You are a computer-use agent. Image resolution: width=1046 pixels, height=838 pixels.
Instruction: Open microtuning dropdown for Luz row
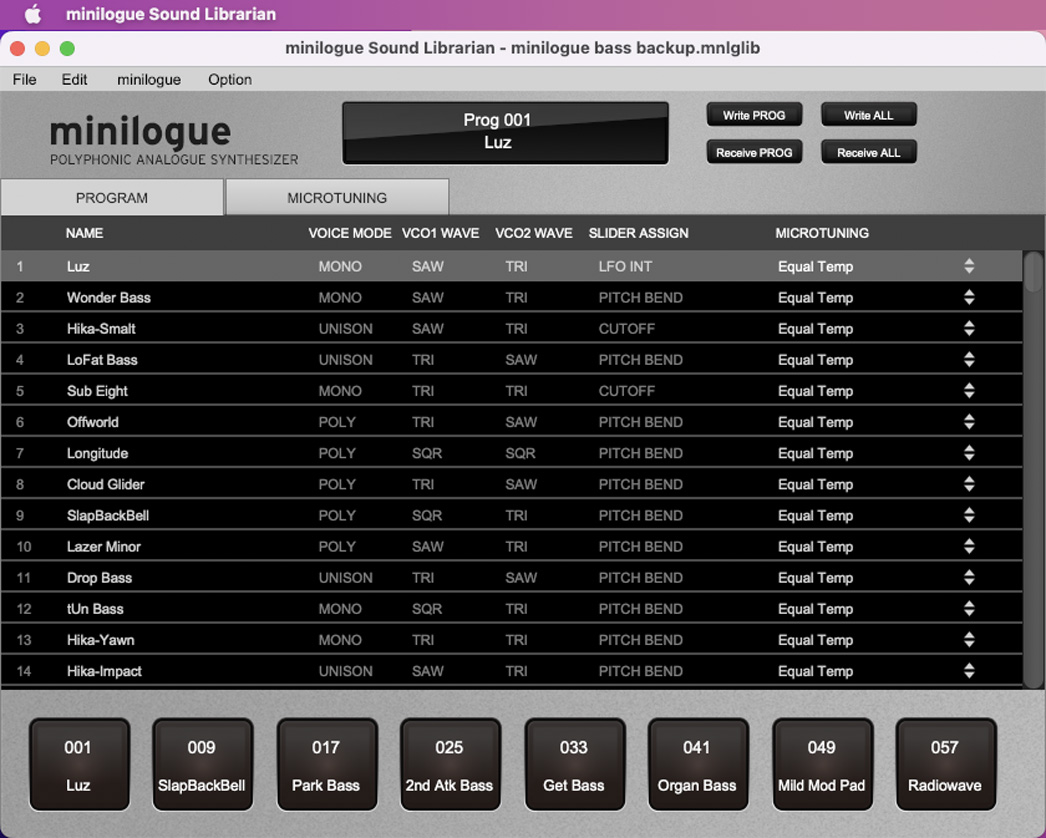(969, 266)
